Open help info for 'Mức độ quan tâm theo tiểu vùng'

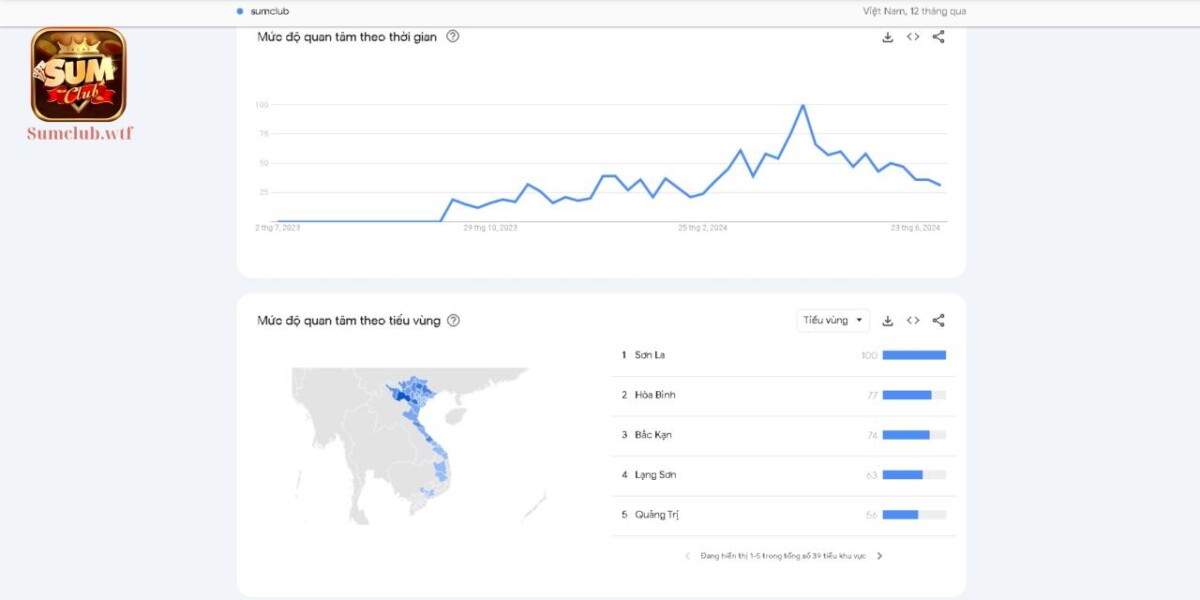pos(452,320)
